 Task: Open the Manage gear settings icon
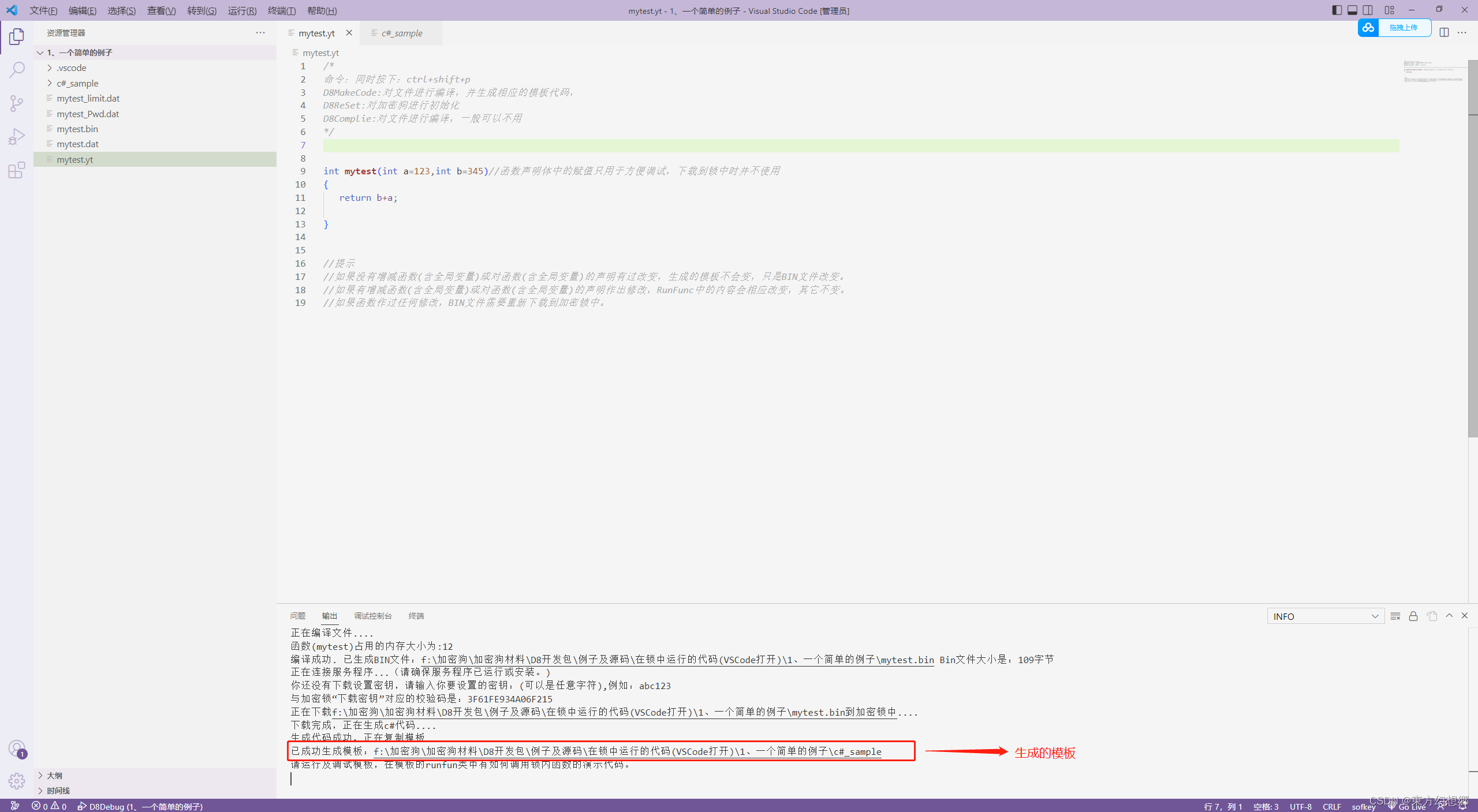pyautogui.click(x=17, y=781)
